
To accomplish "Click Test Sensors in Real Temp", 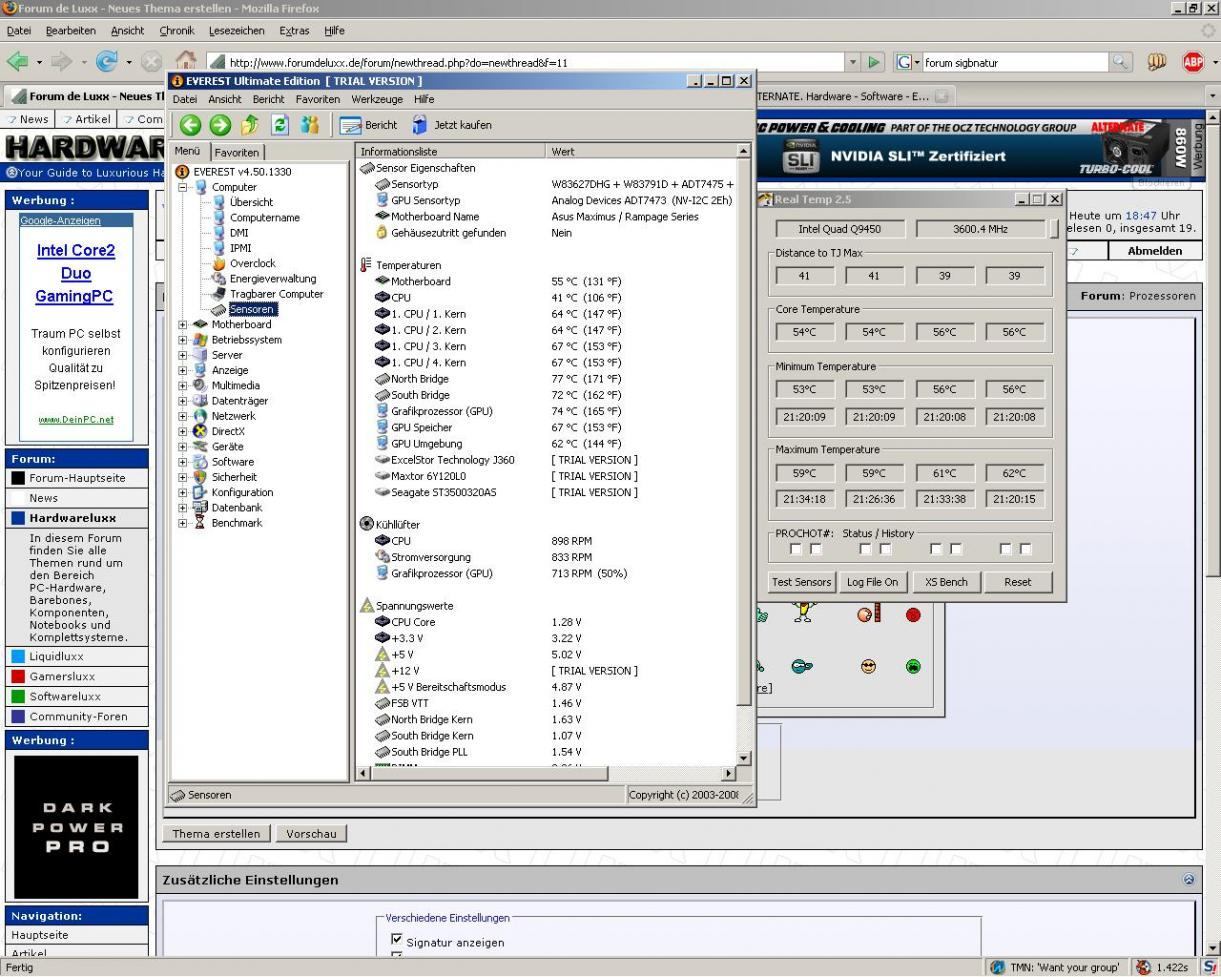I will (x=801, y=582).
